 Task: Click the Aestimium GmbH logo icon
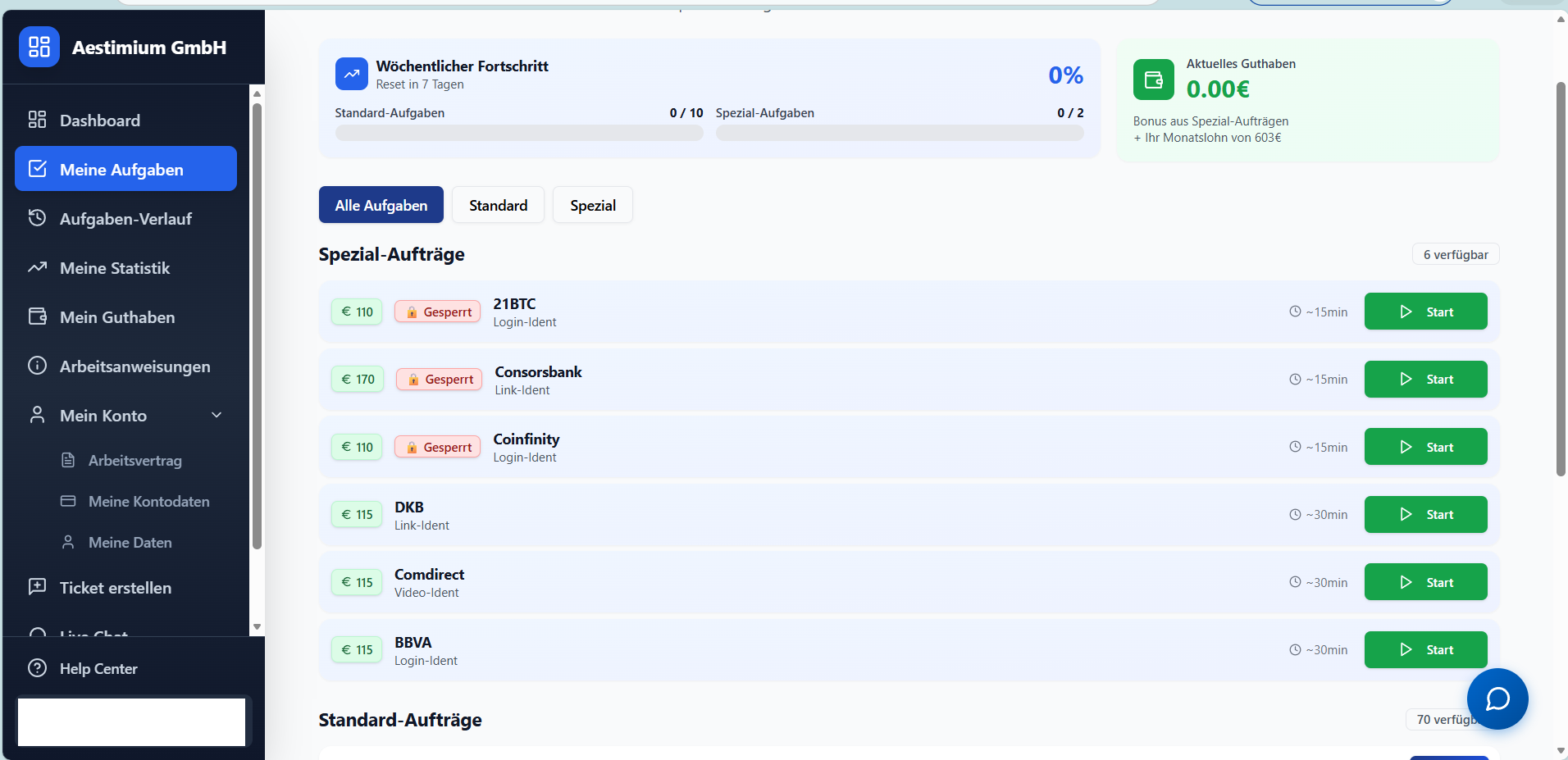tap(39, 47)
